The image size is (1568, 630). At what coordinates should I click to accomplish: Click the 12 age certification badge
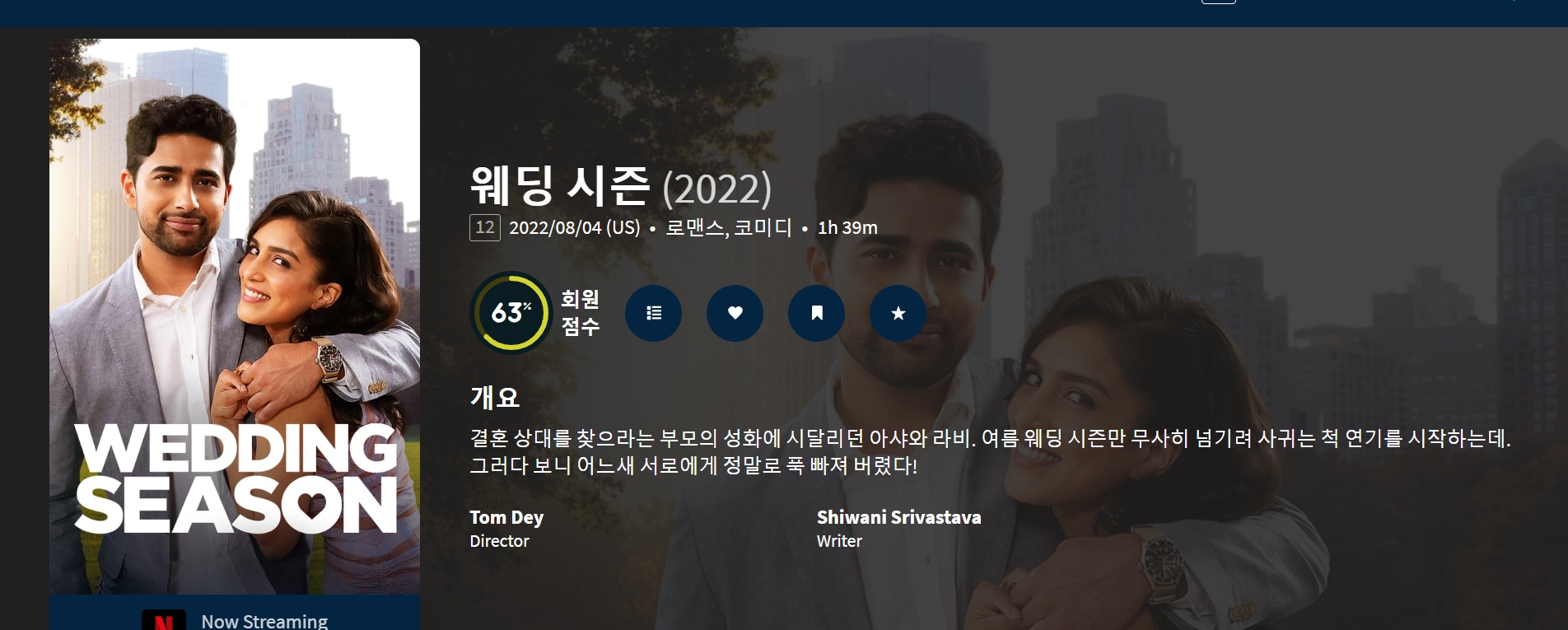coord(485,227)
